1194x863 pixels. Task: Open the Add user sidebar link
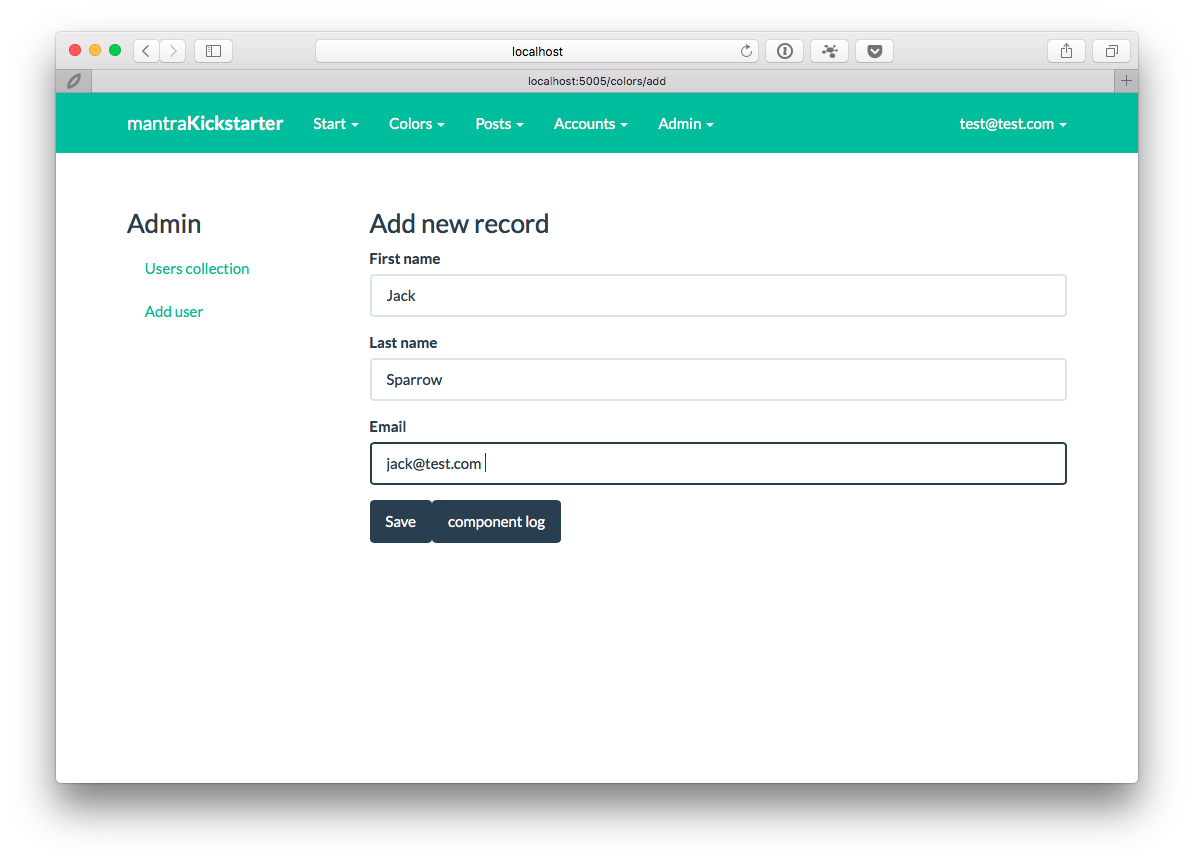click(x=174, y=312)
